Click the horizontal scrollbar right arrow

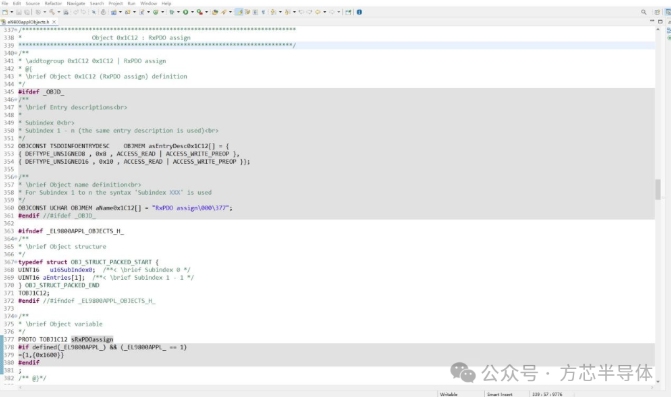tap(652, 387)
